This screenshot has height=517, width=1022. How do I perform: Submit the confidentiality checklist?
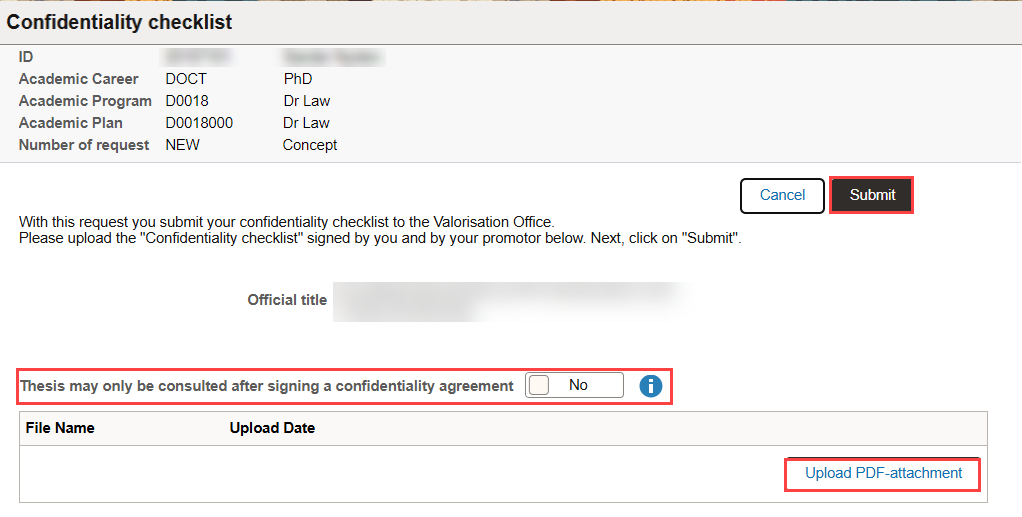(x=871, y=195)
